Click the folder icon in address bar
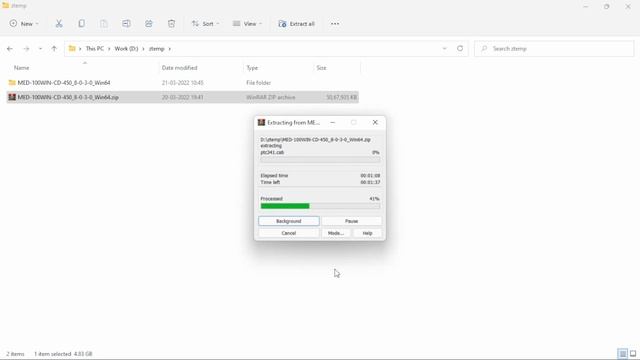 [x=72, y=49]
